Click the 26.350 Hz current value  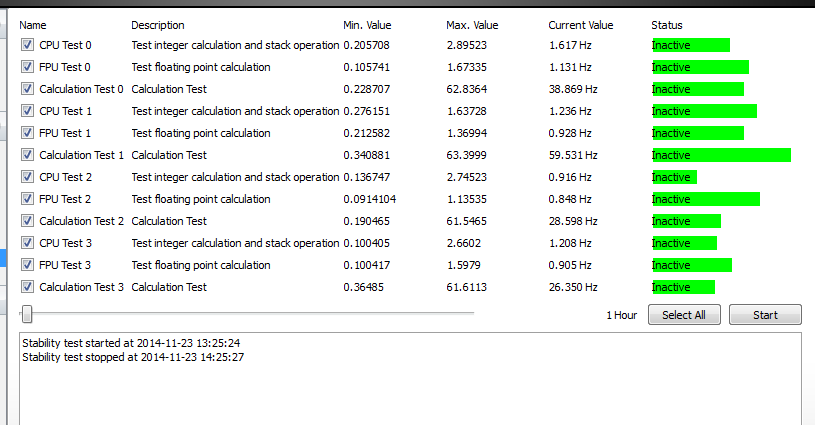[573, 287]
